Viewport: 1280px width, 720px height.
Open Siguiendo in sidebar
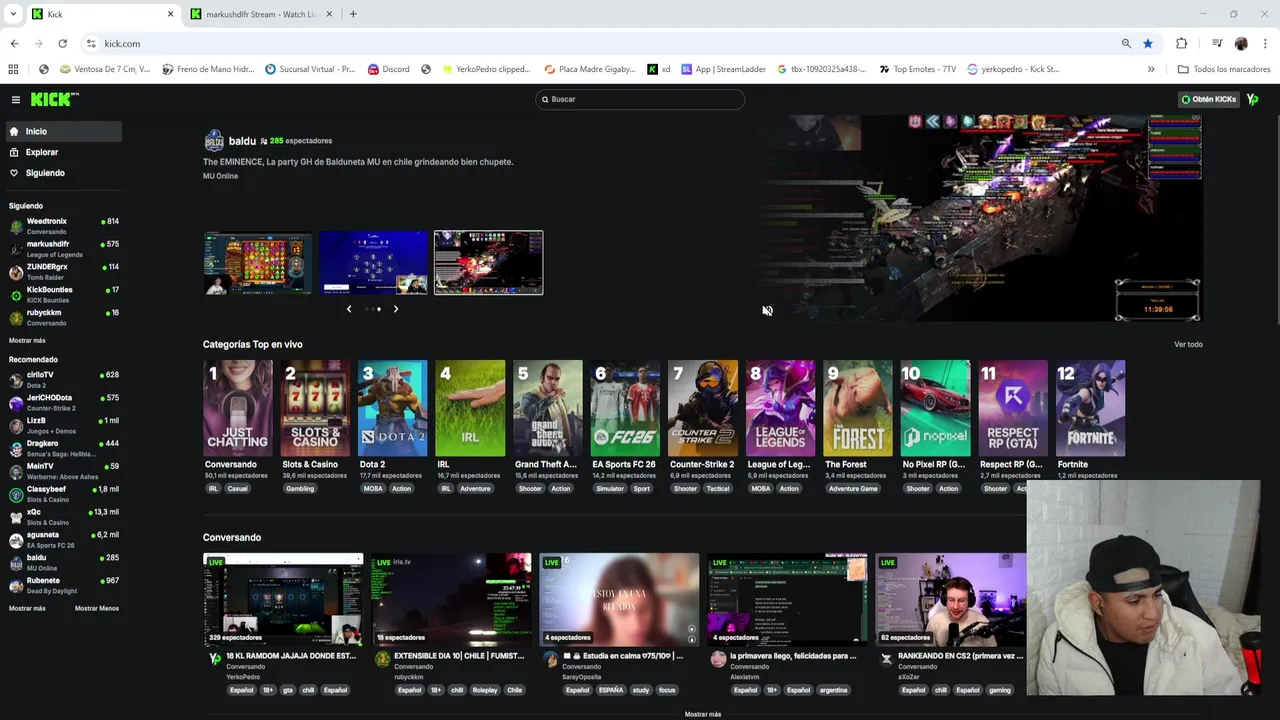pos(62,173)
